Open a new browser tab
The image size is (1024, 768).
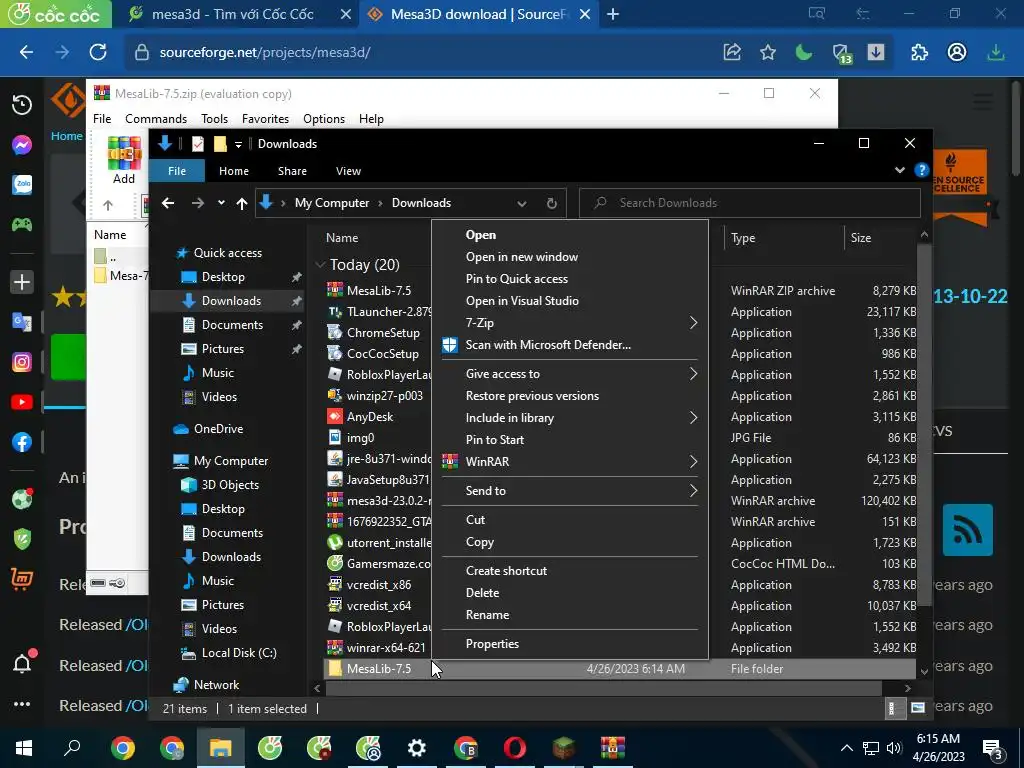point(613,14)
